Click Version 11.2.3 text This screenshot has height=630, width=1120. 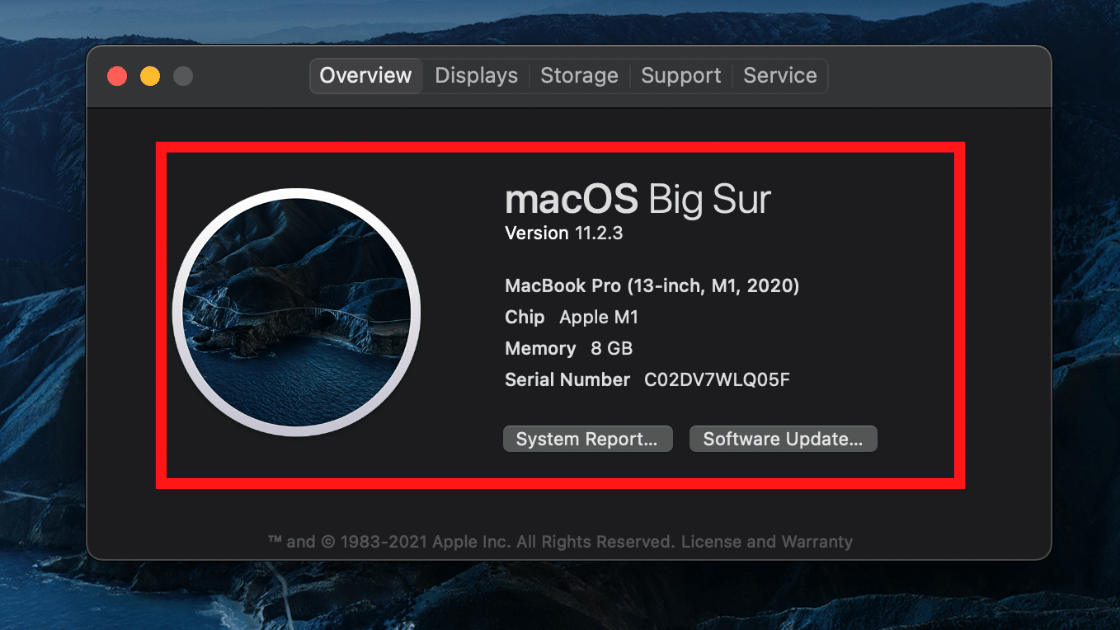564,233
